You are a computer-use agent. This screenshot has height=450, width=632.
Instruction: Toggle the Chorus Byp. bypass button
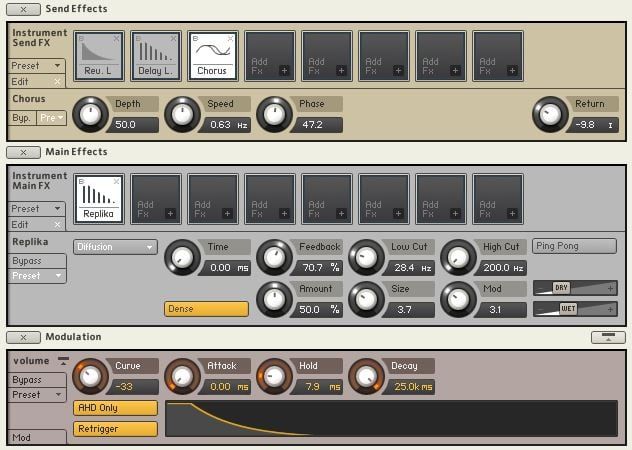[21, 118]
